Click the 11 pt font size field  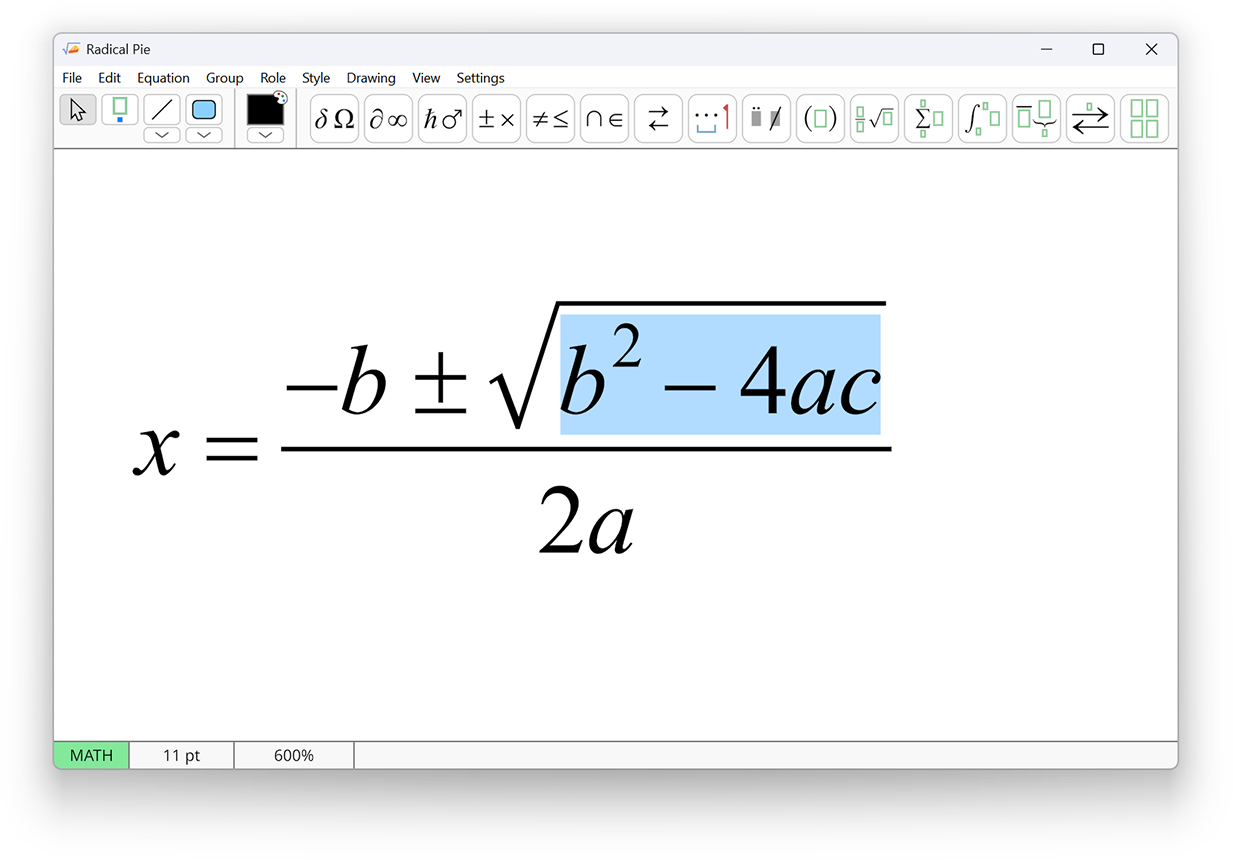(x=181, y=755)
